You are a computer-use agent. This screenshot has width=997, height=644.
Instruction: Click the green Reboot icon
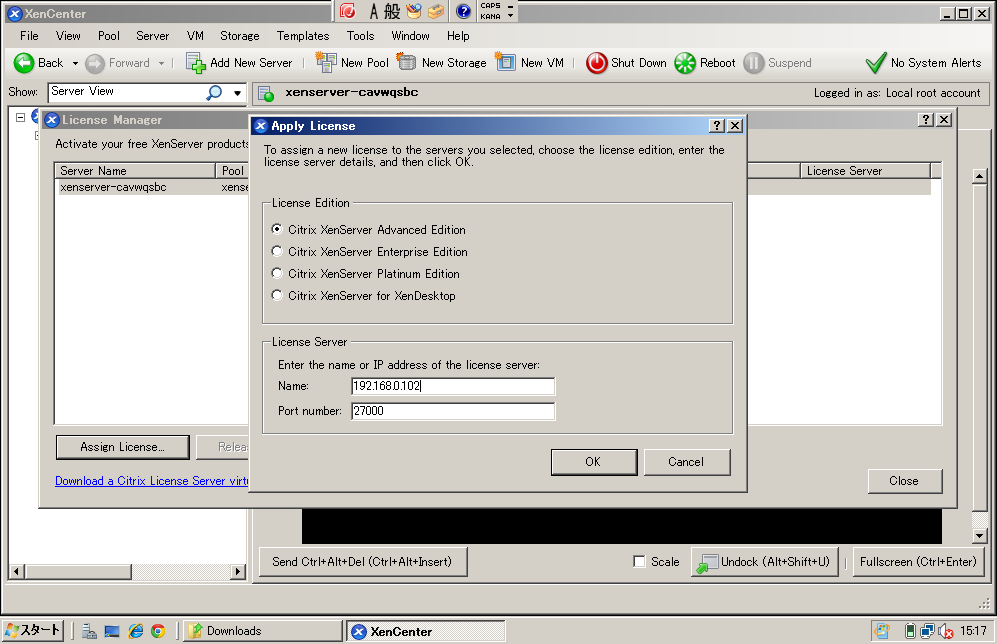[685, 63]
